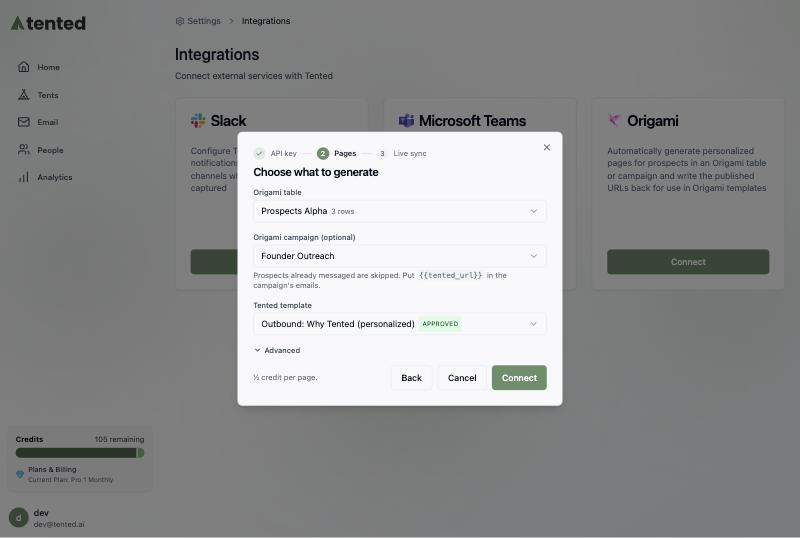This screenshot has height=538, width=800.
Task: Click the completed API key checkmark step
Action: pyautogui.click(x=259, y=153)
